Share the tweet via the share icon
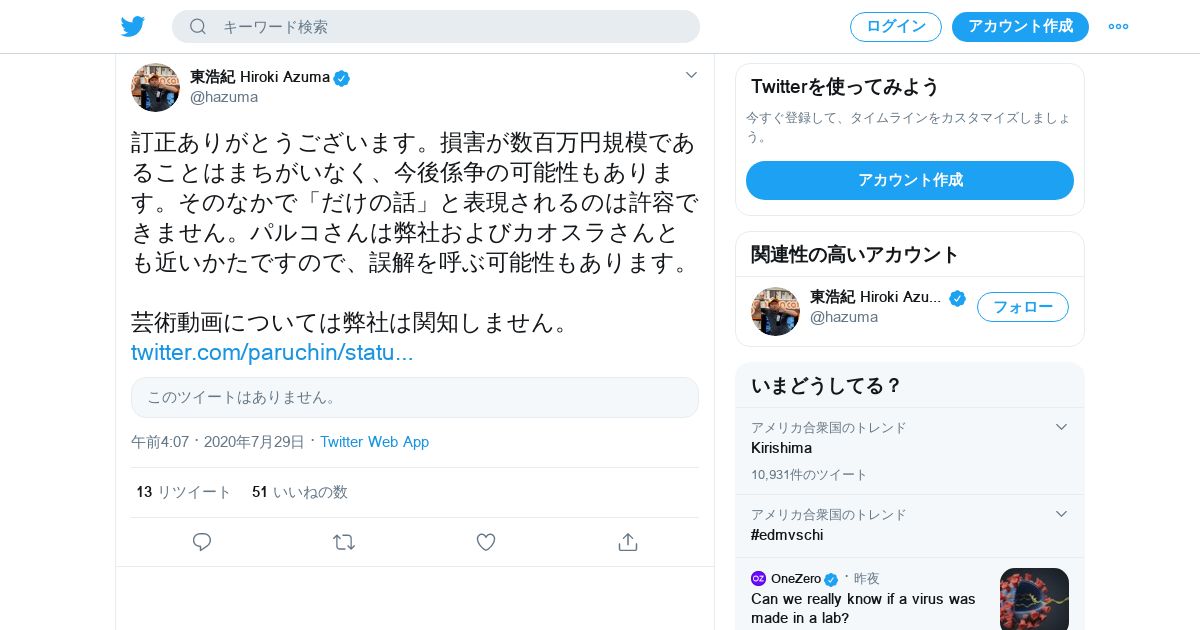This screenshot has height=630, width=1200. 628,542
